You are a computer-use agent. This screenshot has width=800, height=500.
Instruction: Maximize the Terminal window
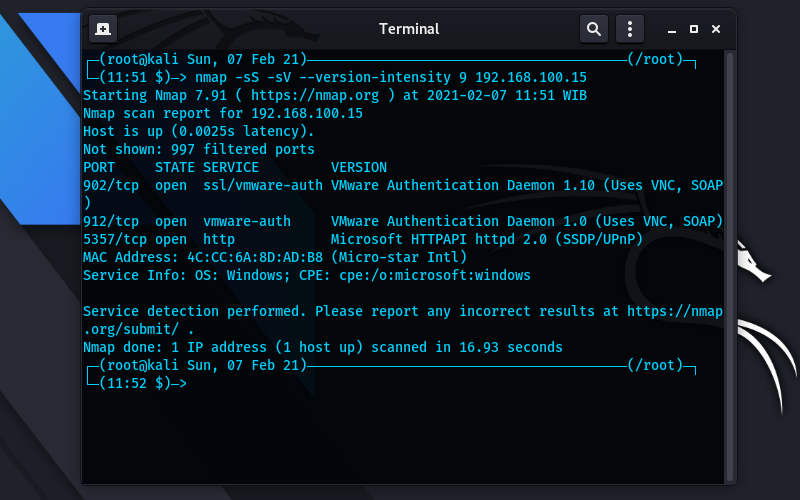tap(694, 29)
